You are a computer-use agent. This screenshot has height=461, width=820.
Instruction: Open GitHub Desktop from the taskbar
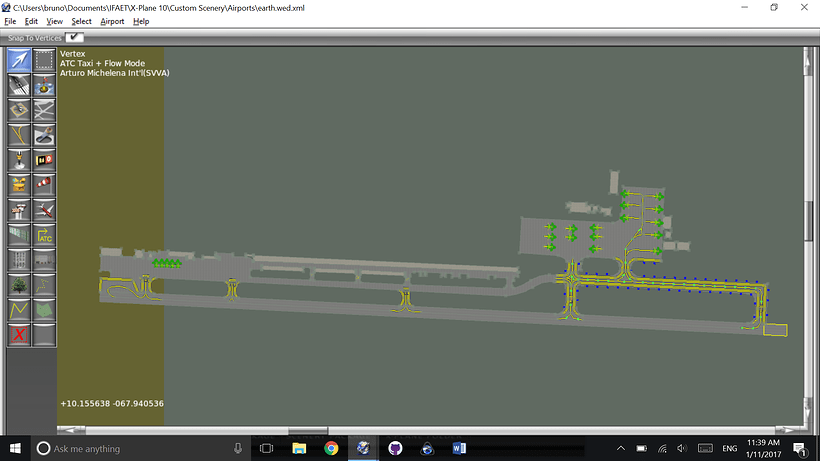tap(395, 448)
